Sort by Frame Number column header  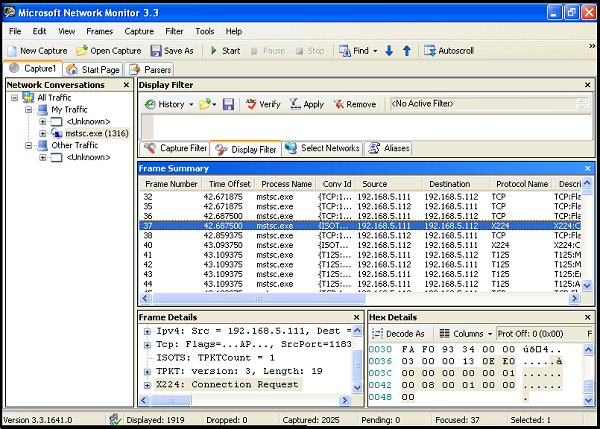point(171,184)
